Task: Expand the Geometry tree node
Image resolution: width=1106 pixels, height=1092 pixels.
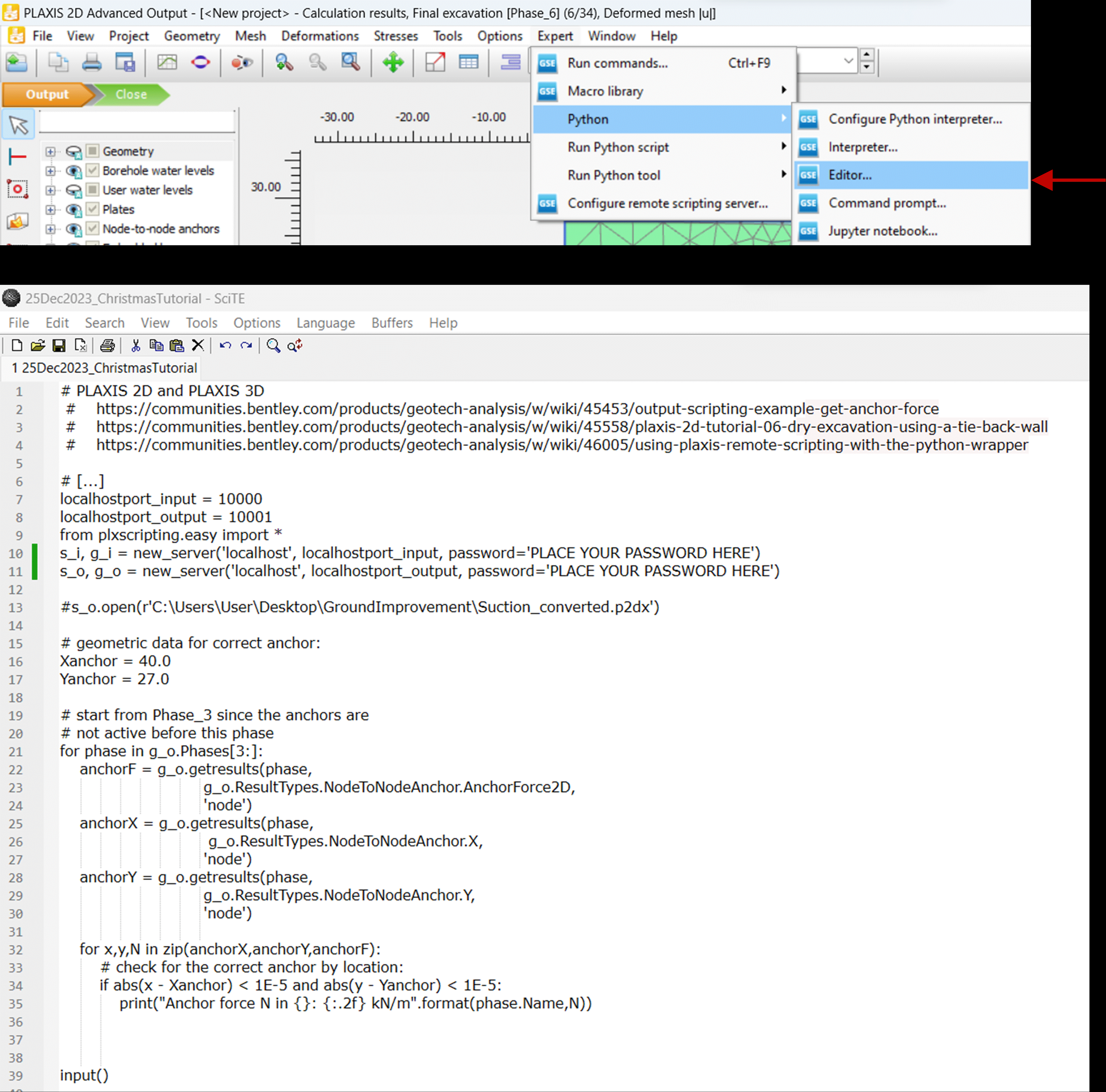Action: click(50, 152)
